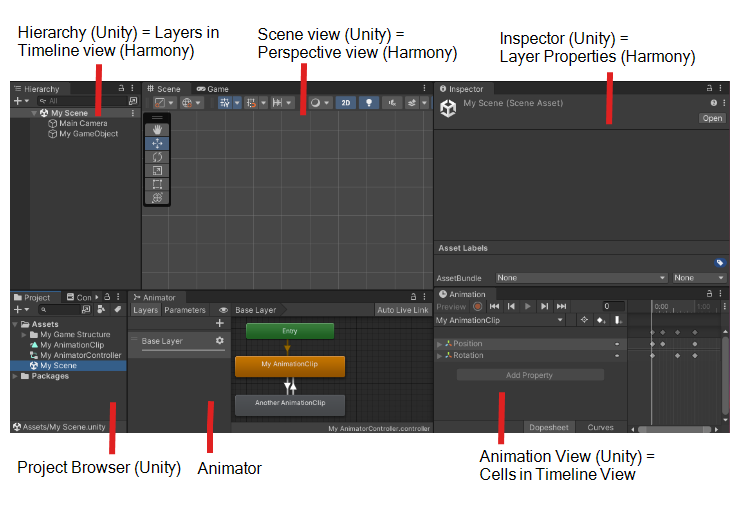Select the Rect transform tool
This screenshot has width=740, height=510.
(157, 184)
